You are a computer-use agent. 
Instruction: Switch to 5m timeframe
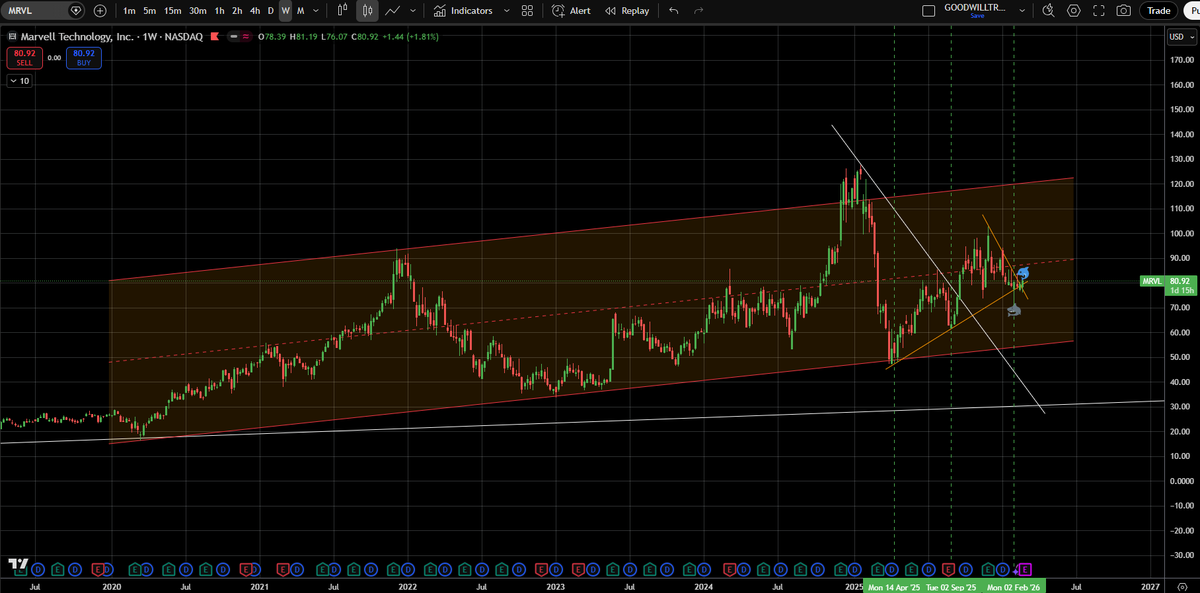[x=149, y=11]
